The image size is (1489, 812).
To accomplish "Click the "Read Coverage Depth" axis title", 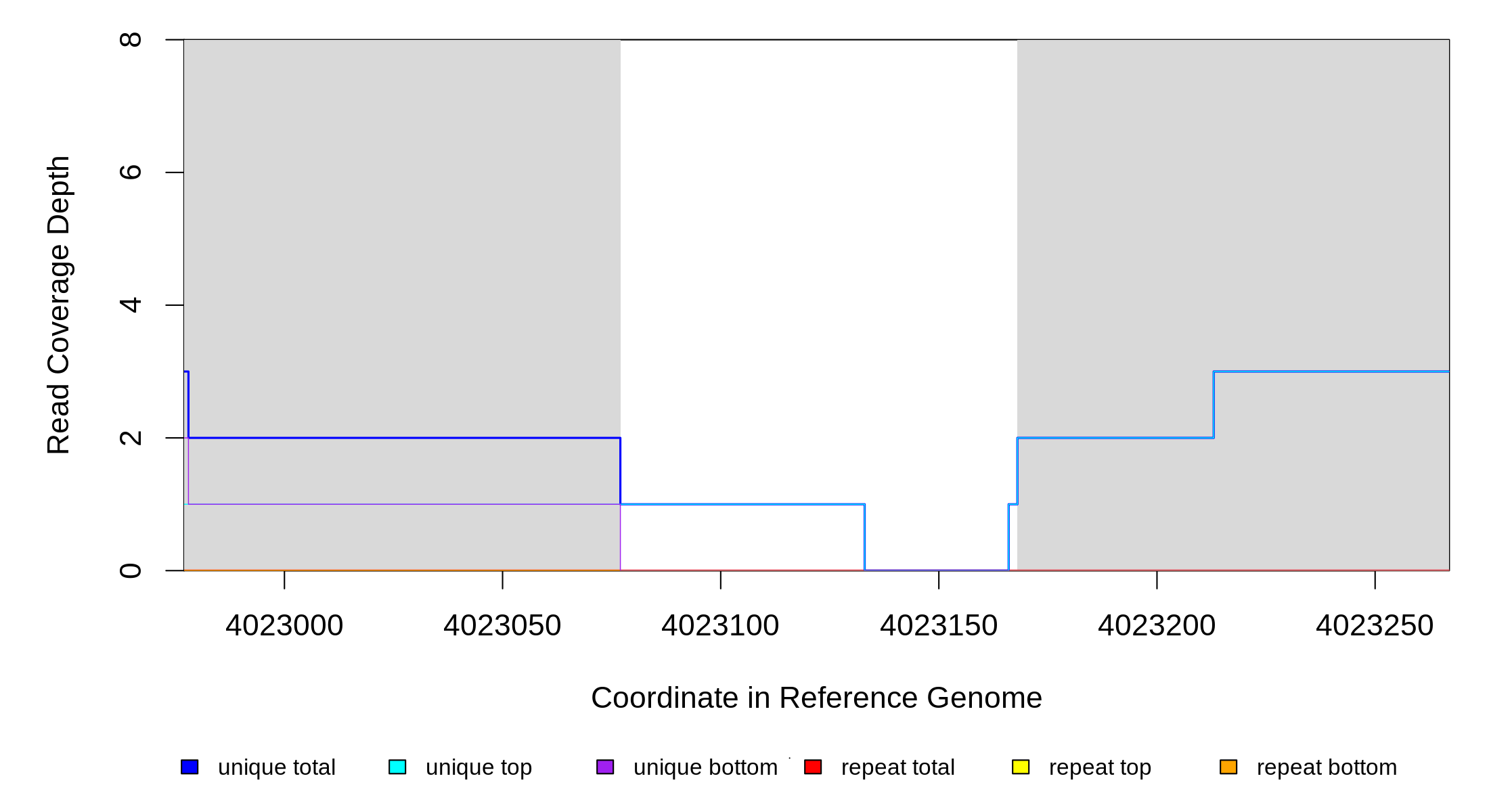I will pyautogui.click(x=59, y=304).
